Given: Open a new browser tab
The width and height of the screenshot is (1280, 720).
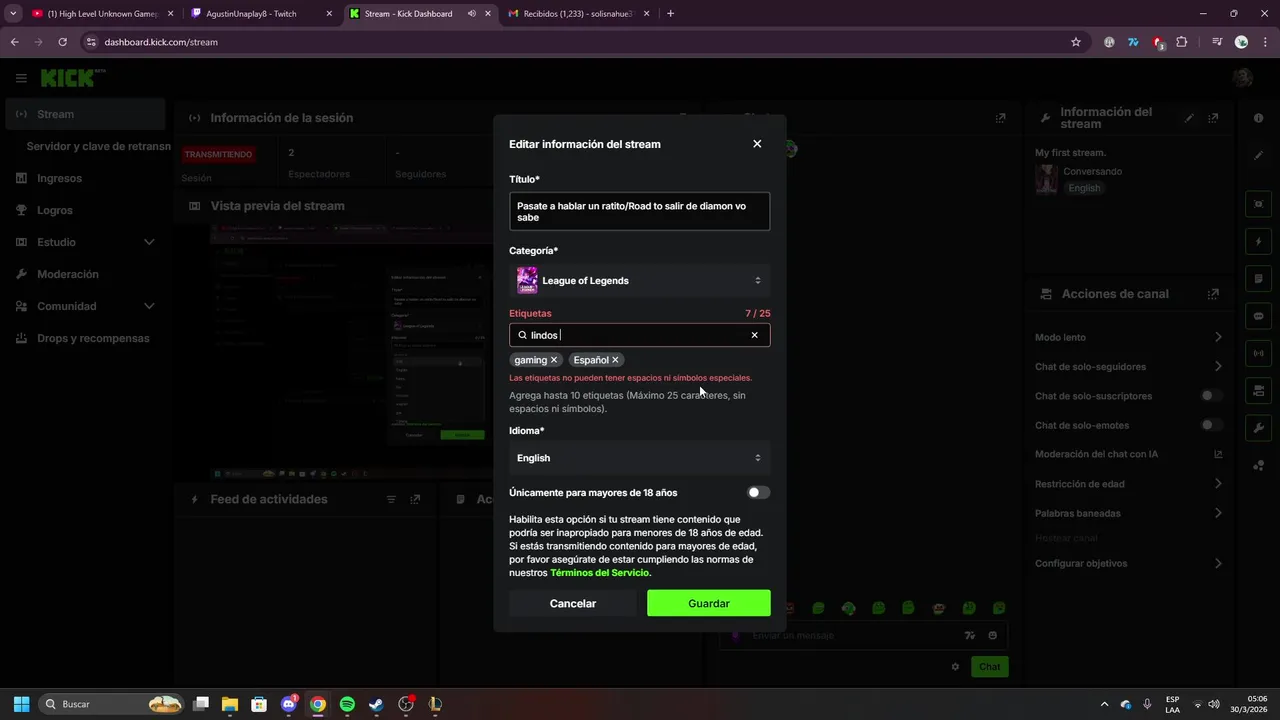Looking at the screenshot, I should tap(670, 14).
